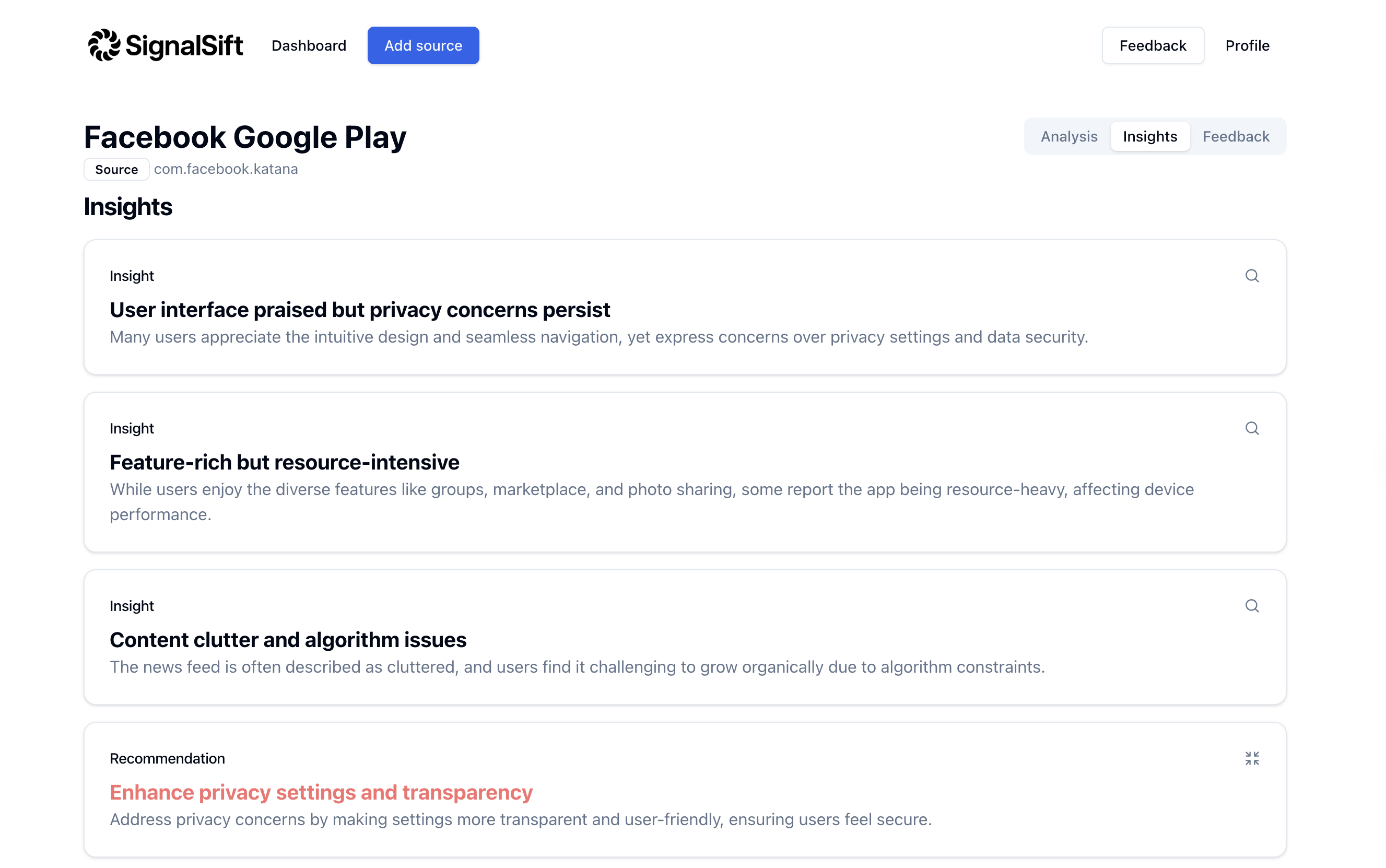Collapse the Recommendation card with shrink icon

[x=1252, y=758]
